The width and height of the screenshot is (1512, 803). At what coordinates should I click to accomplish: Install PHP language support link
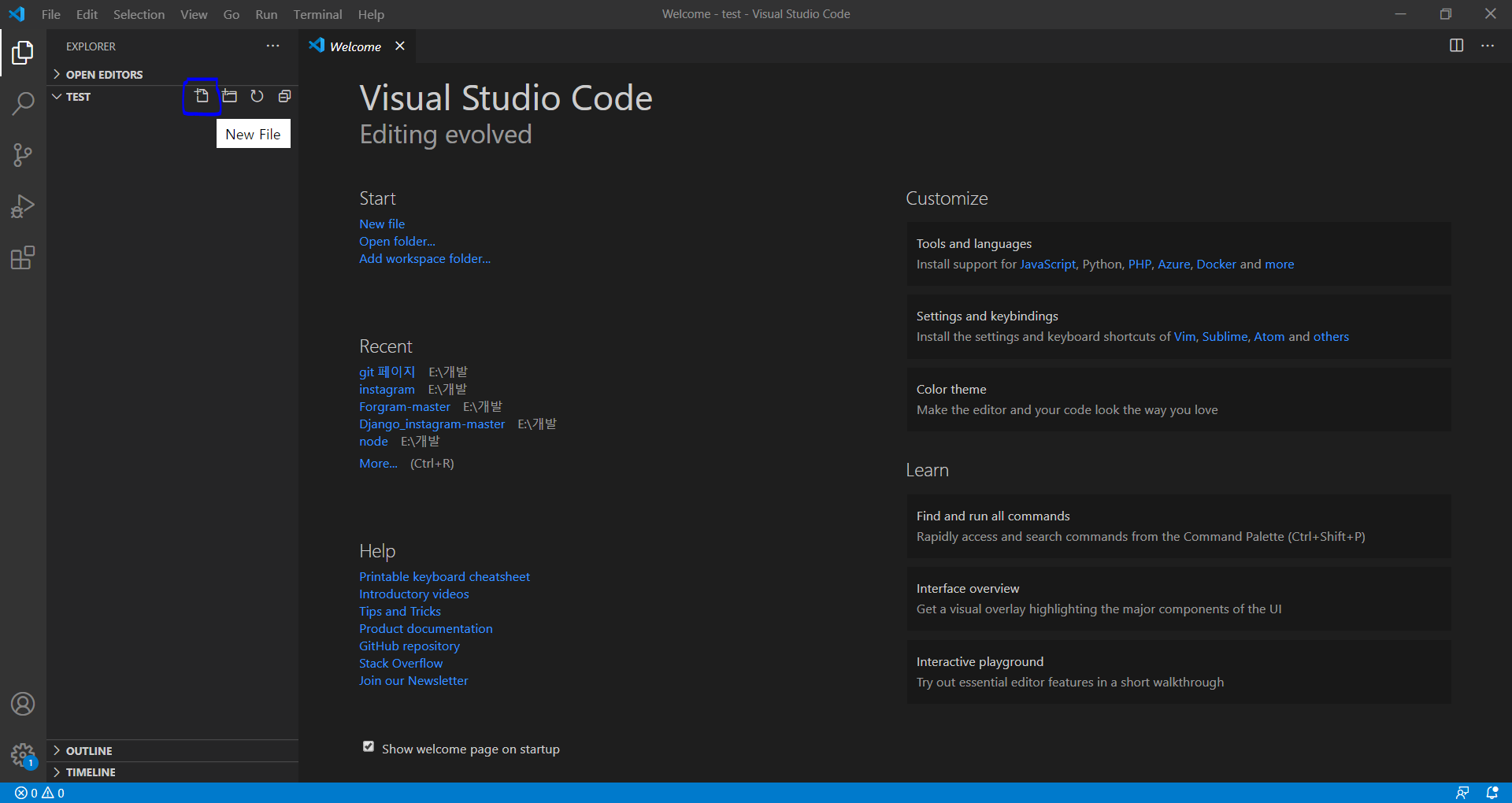click(1140, 264)
